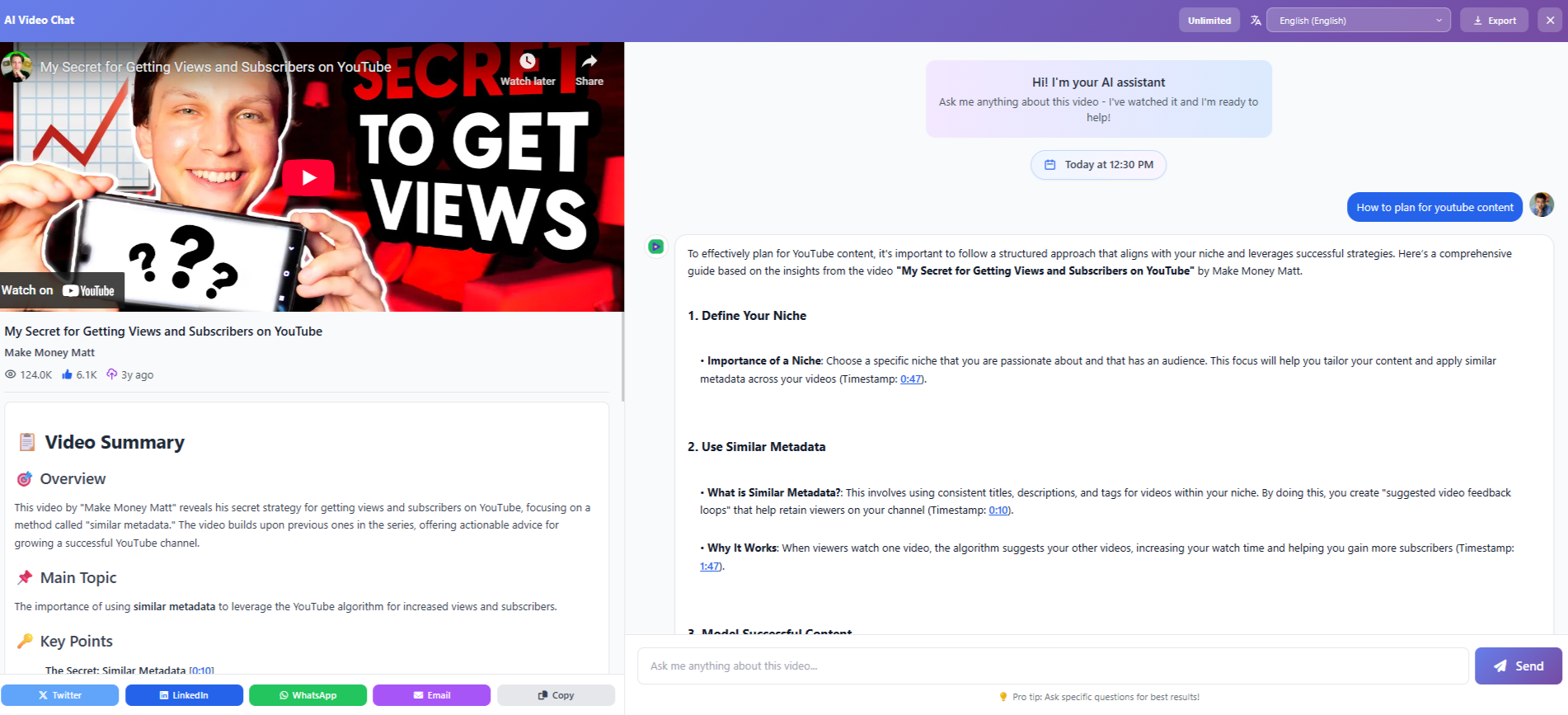Open Watch on YouTube link
Viewport: 1568px width, 715px height.
click(x=62, y=290)
